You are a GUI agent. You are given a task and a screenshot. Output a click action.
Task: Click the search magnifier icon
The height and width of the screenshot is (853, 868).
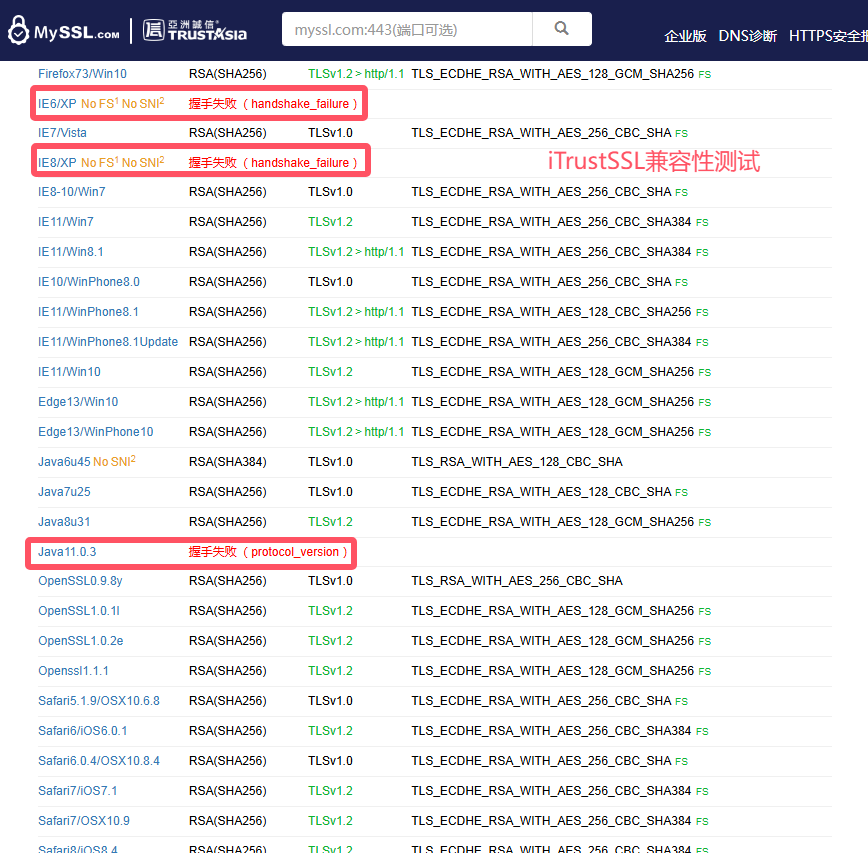pos(561,29)
